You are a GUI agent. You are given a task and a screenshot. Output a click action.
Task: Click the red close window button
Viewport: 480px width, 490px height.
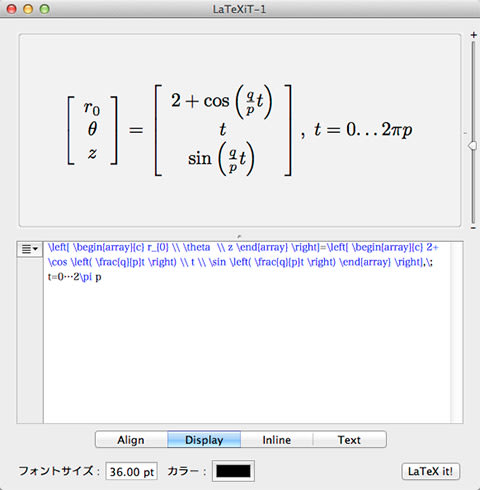pyautogui.click(x=12, y=9)
